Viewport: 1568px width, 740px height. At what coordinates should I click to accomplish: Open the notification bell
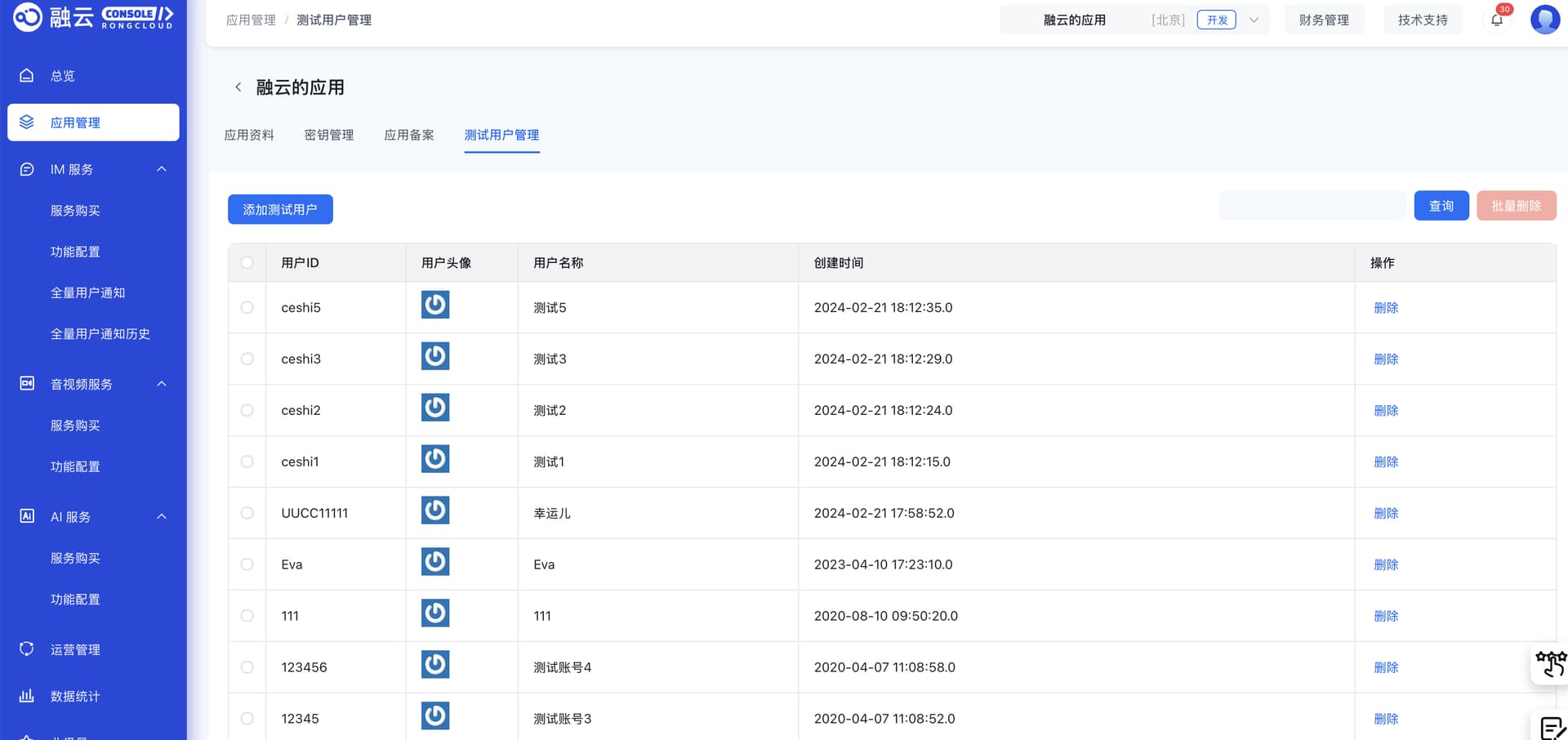pyautogui.click(x=1496, y=20)
